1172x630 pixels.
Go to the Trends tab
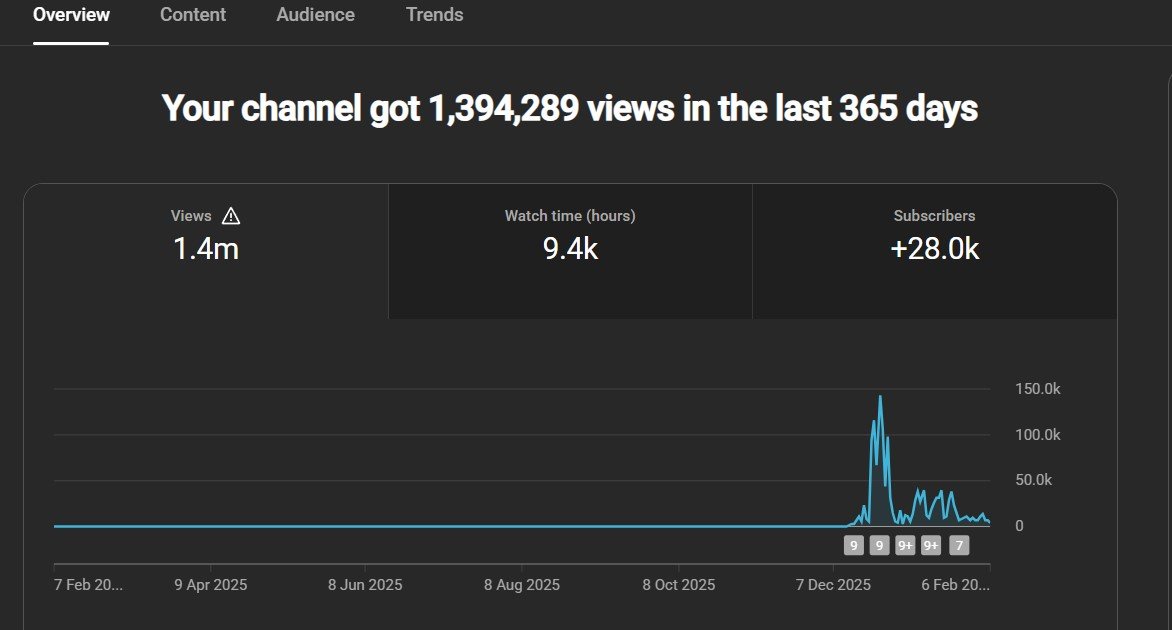[434, 15]
